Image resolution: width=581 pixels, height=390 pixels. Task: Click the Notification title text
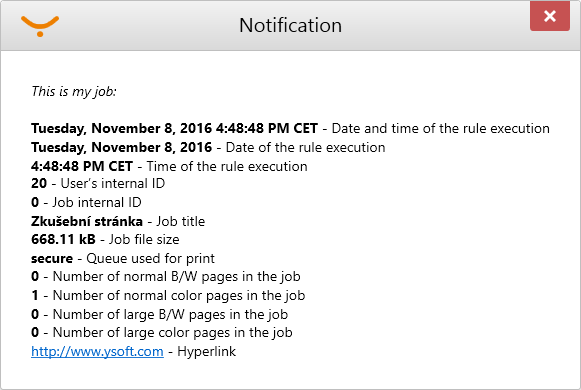coord(290,25)
